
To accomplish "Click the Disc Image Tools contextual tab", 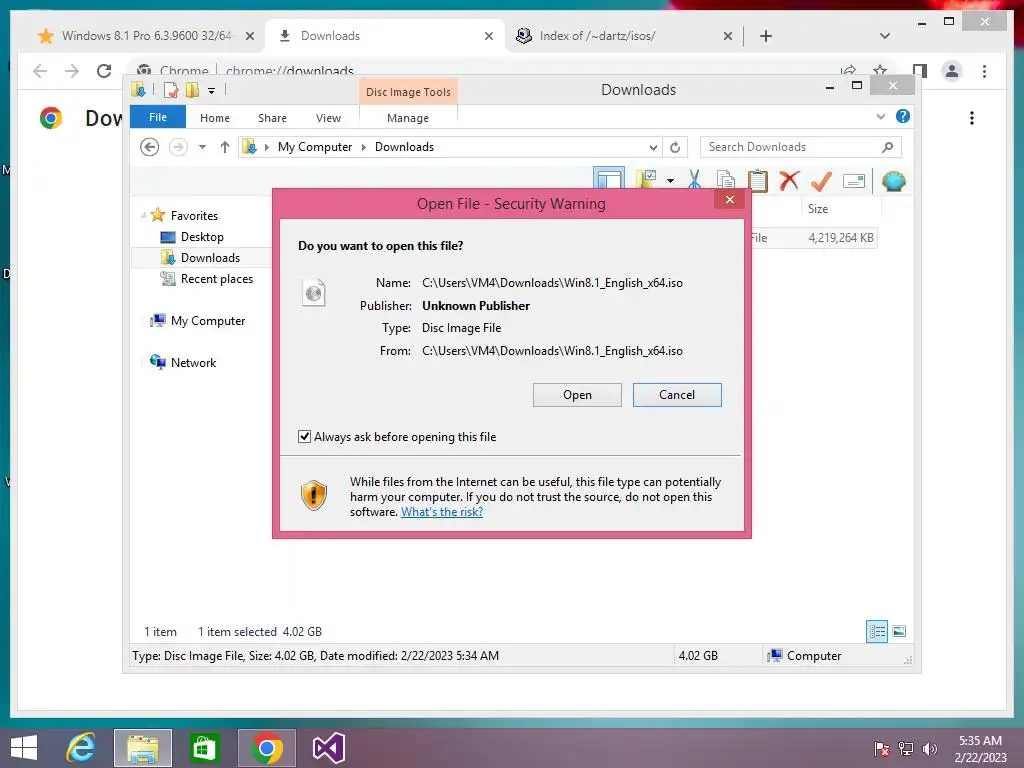I will tap(408, 92).
